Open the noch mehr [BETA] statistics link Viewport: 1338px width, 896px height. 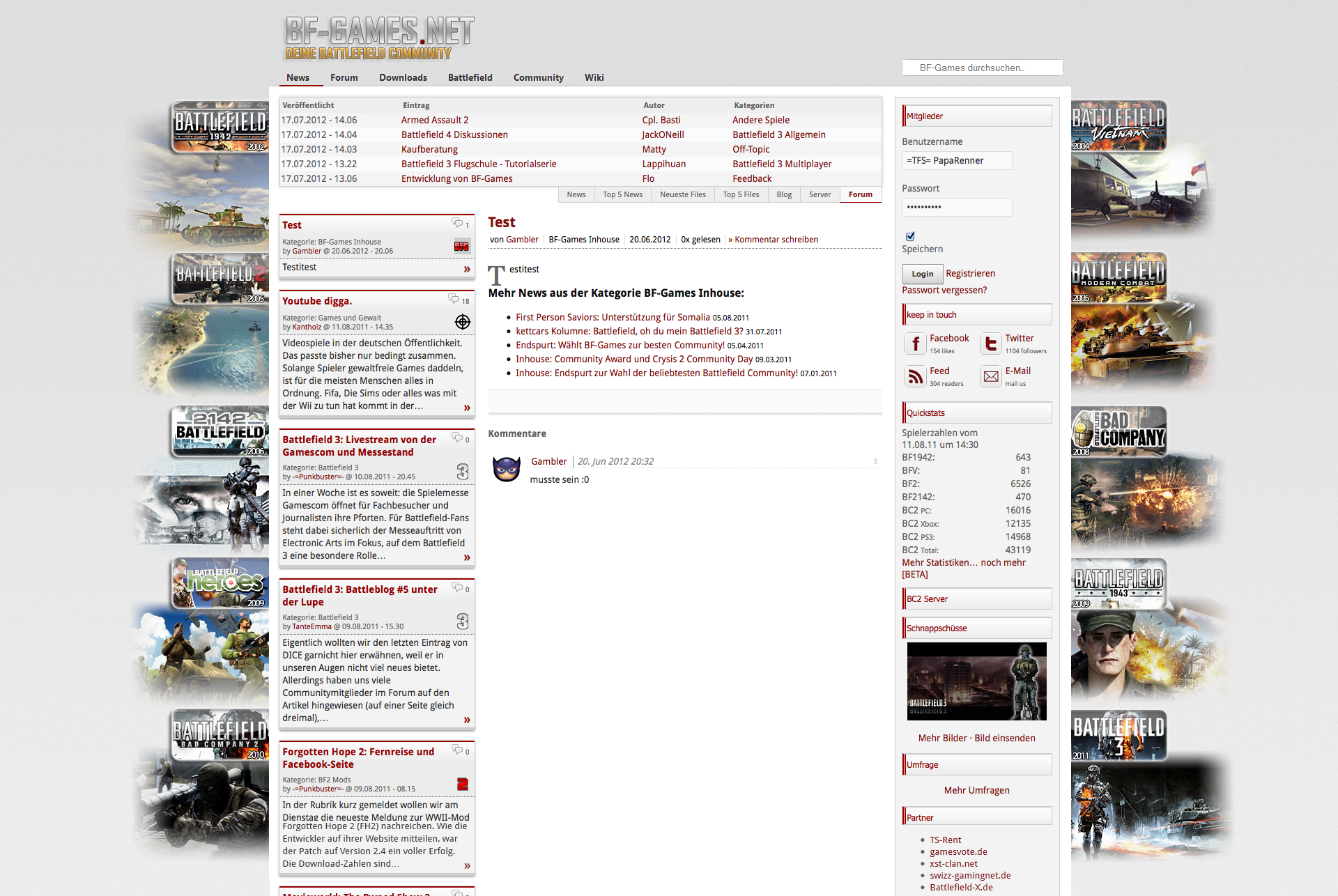964,569
